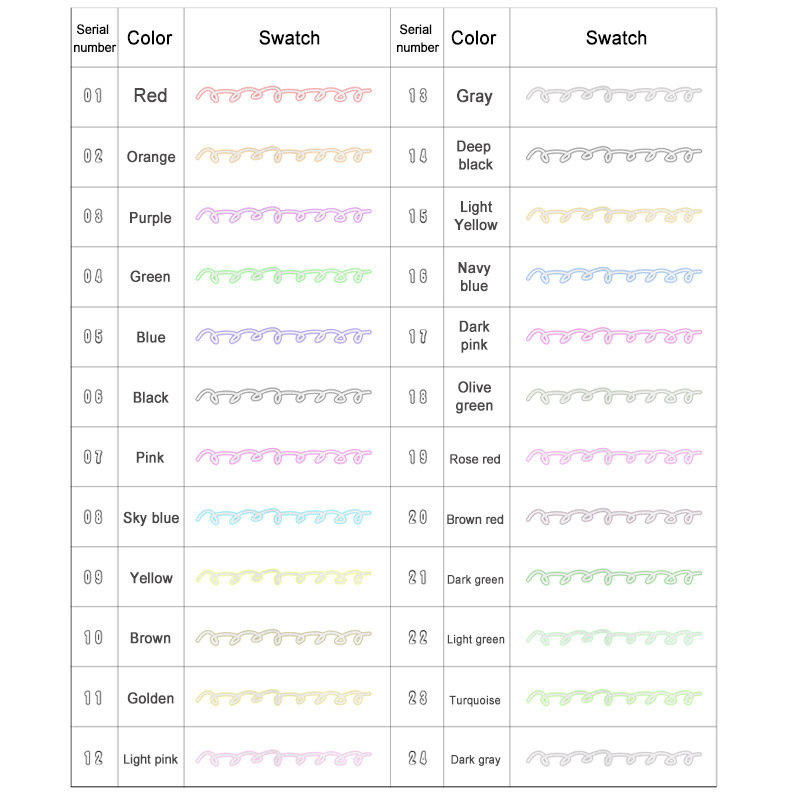Click the "Light Yellow" color name
Image resolution: width=800 pixels, height=800 pixels.
coord(476,216)
